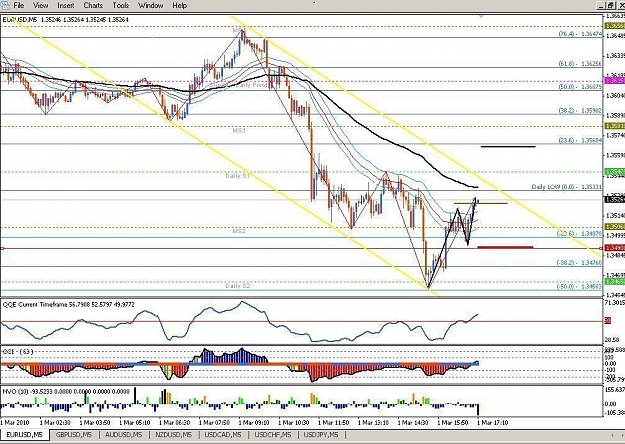Click the MS2 mid-pivot label
625x444 pixels.
click(x=239, y=231)
